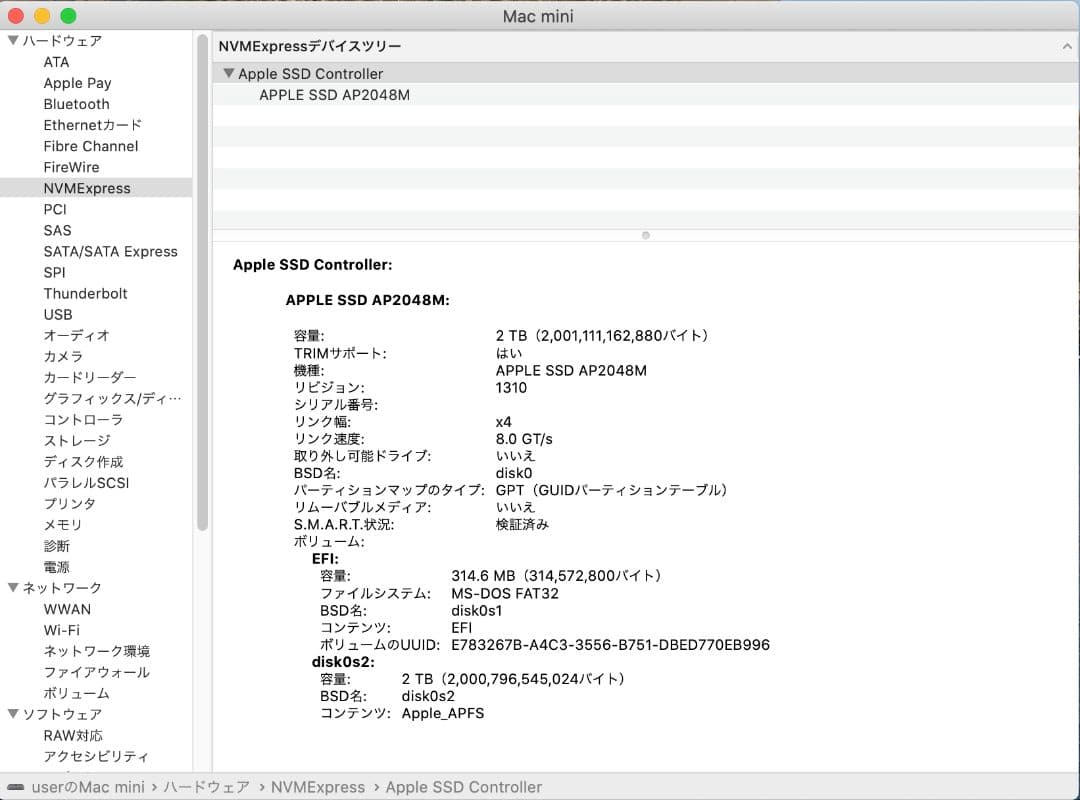Image resolution: width=1080 pixels, height=800 pixels.
Task: Click the S.M.A.R.T.状況 value 検証済み
Action: tap(522, 524)
